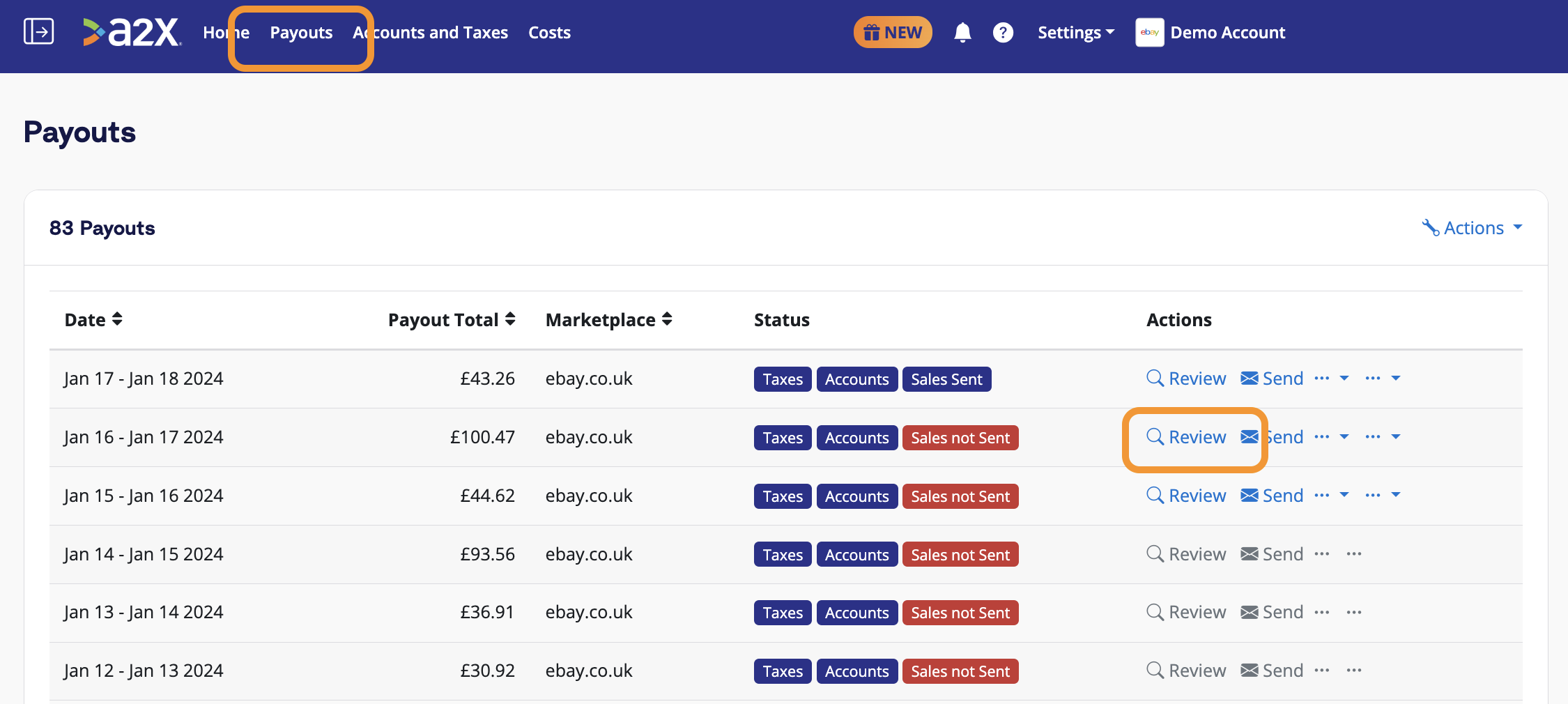The width and height of the screenshot is (1568, 704).
Task: Expand the sidebar with the panel toggle icon
Action: (38, 31)
